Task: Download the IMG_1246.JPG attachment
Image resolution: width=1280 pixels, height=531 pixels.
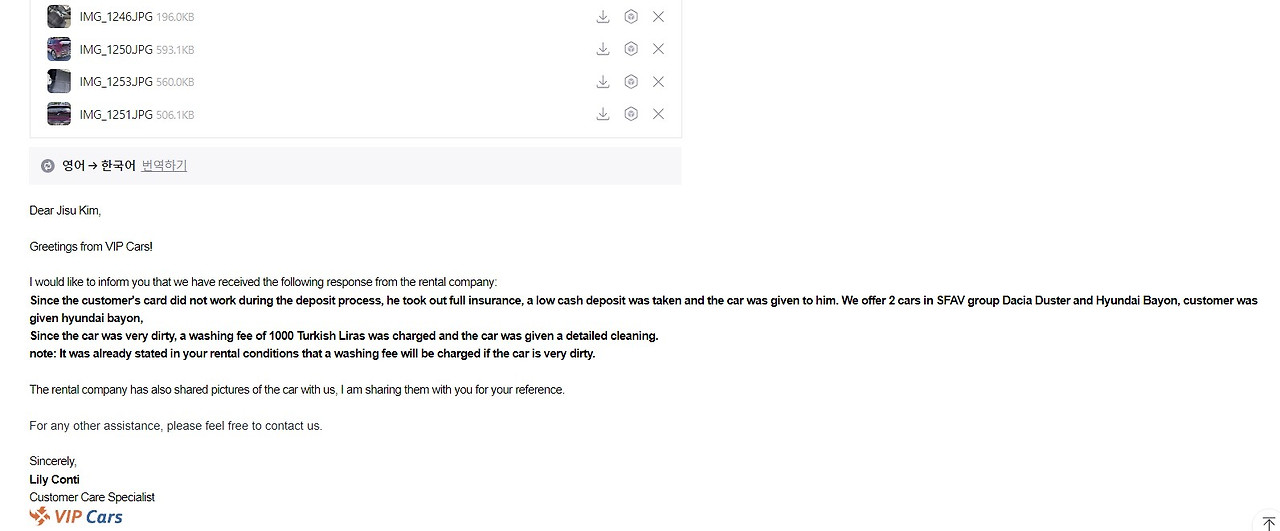Action: 603,16
